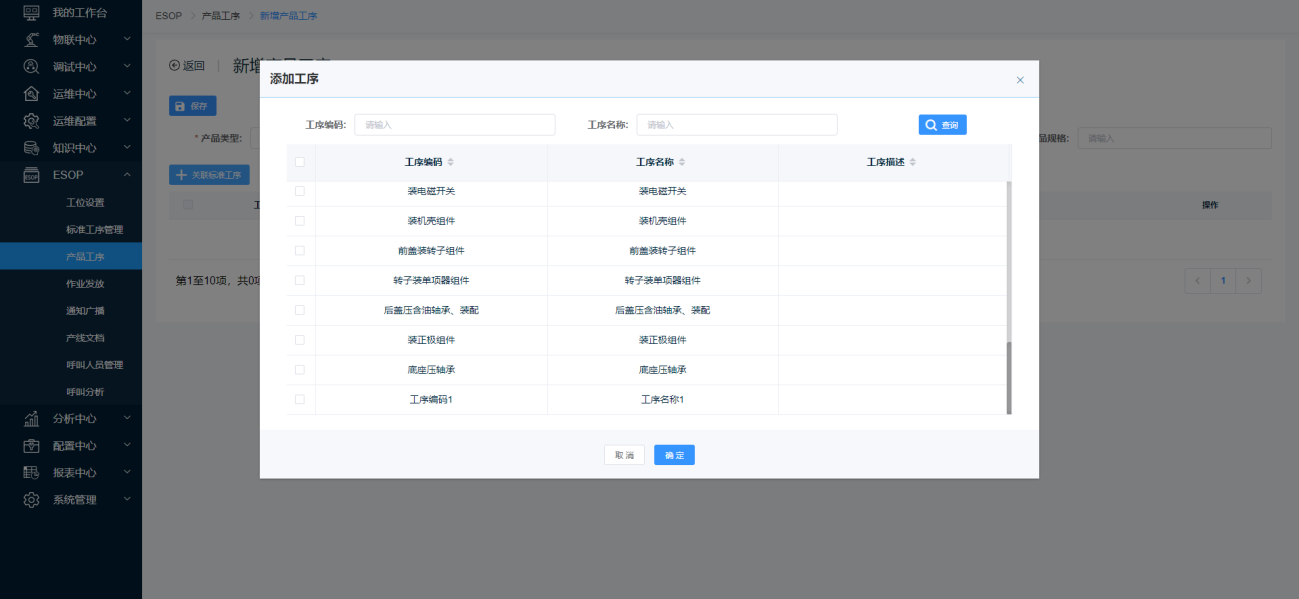Click the 报表中心 sidebar icon
The height and width of the screenshot is (599, 1299).
(x=31, y=473)
